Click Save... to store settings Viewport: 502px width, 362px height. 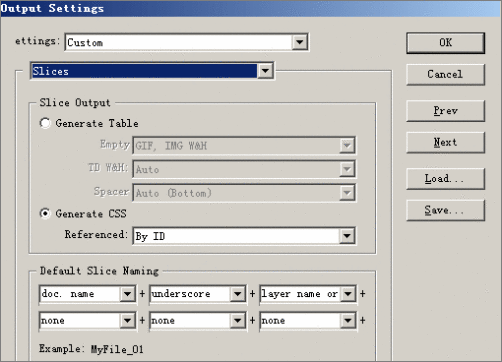point(445,210)
